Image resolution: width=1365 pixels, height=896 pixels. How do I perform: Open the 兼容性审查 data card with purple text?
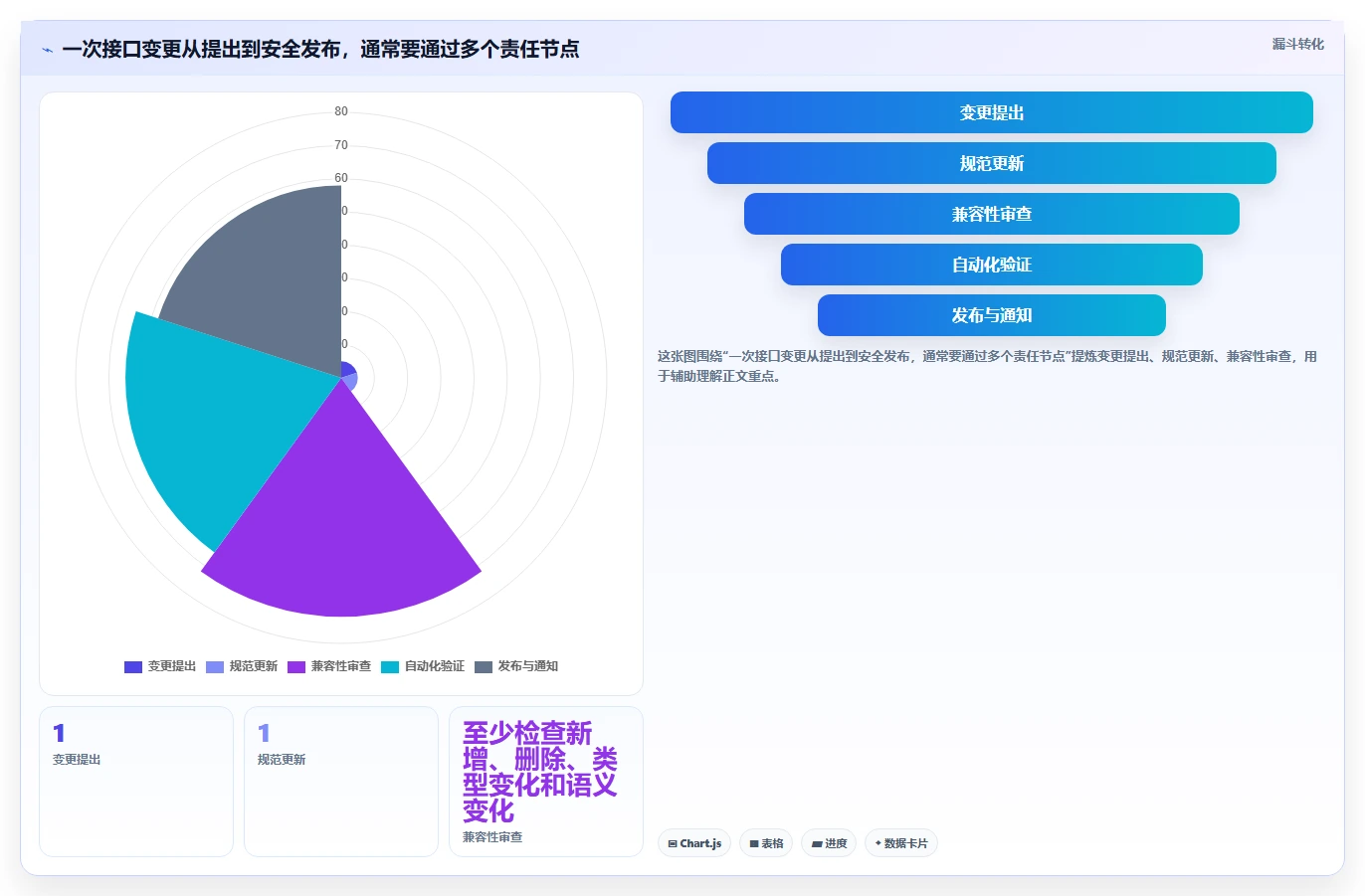546,782
